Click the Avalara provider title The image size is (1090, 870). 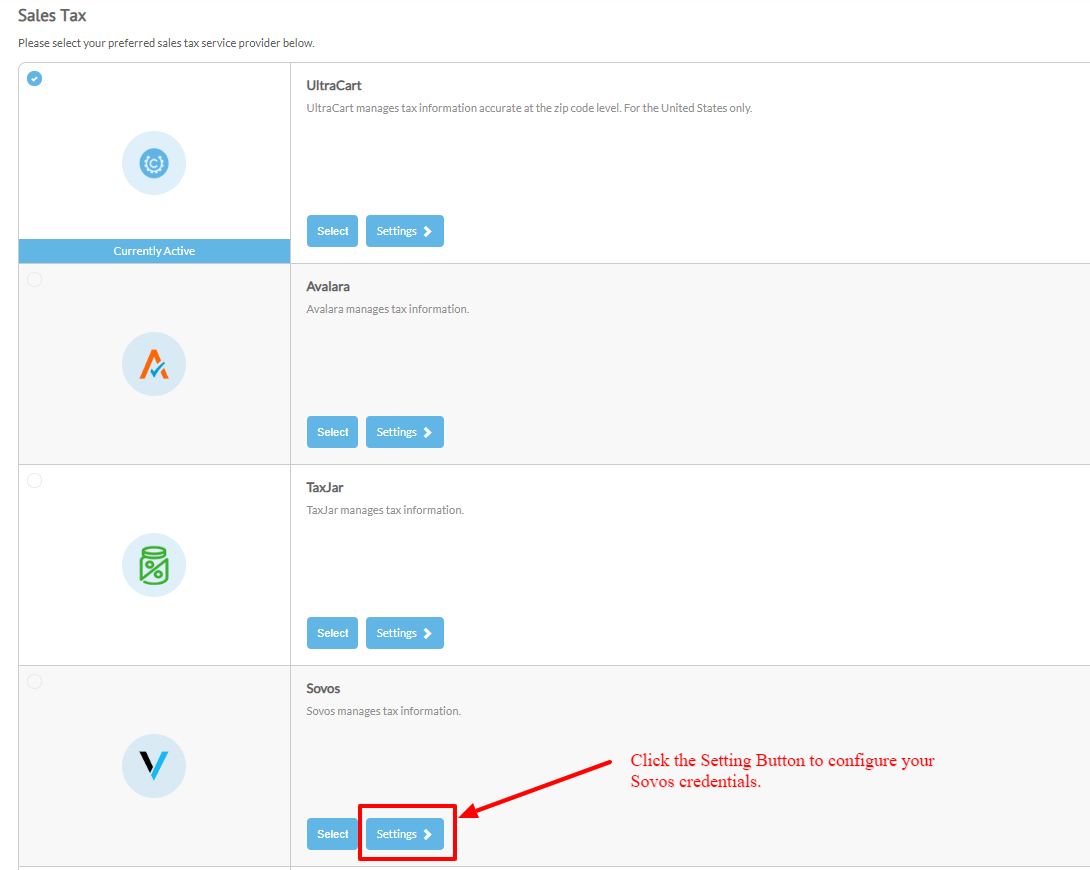[328, 286]
